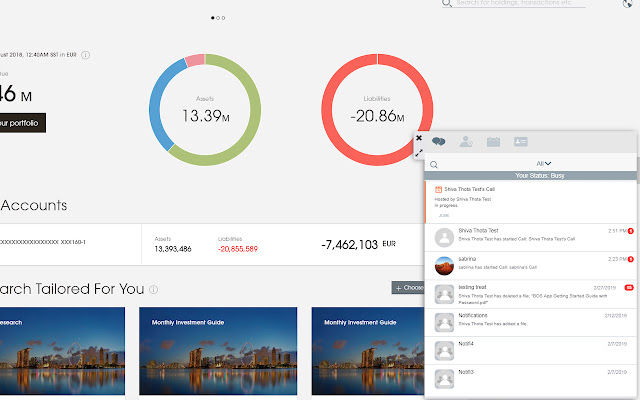
Task: Close the chat panel with the X icon
Action: click(419, 138)
